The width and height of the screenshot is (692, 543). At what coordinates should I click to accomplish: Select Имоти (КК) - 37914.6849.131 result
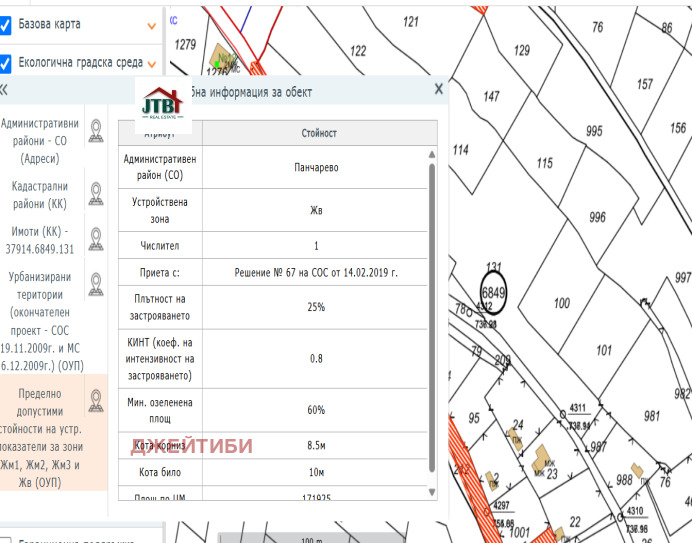tap(41, 240)
